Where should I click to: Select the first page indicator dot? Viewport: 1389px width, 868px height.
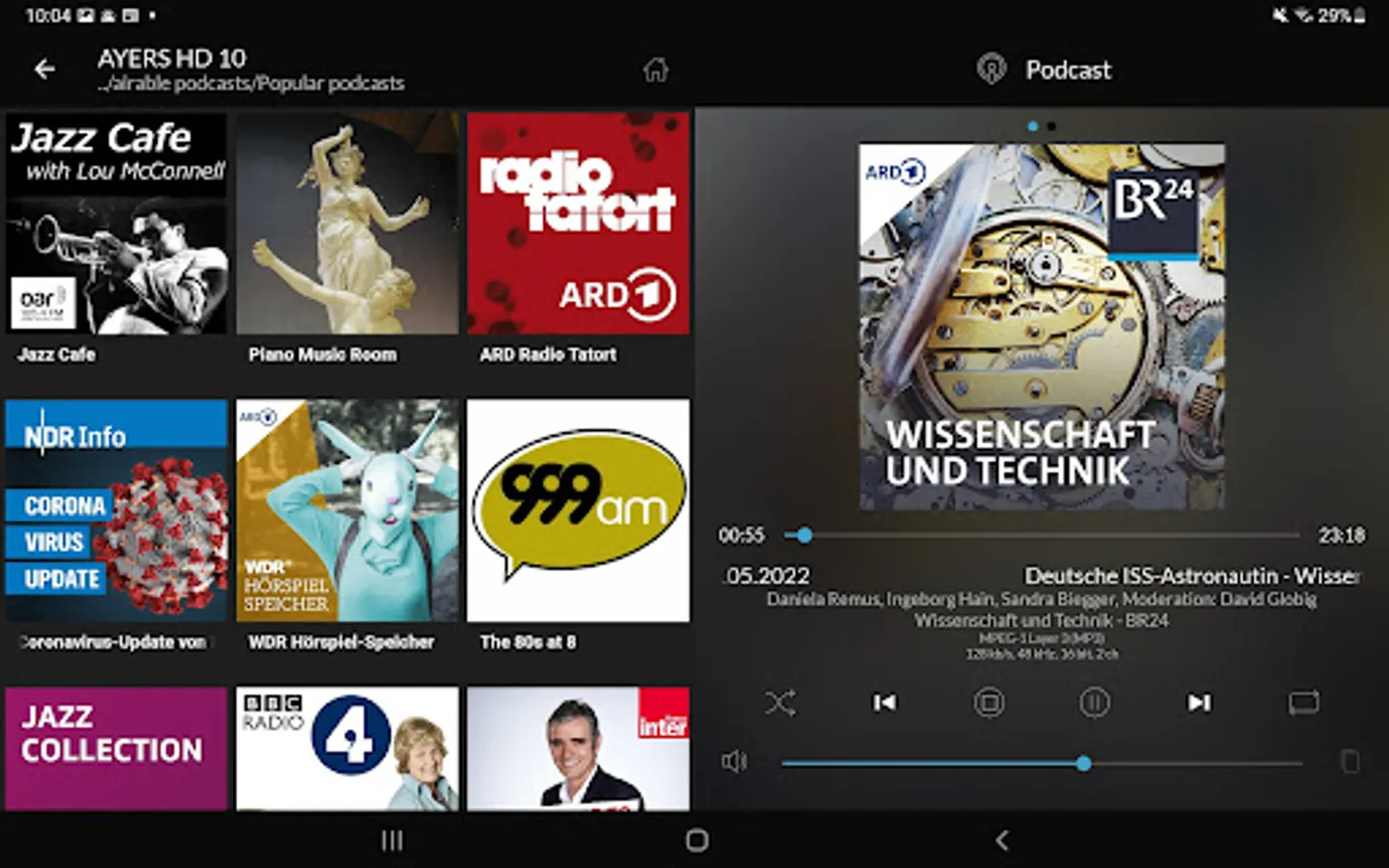click(x=1033, y=126)
